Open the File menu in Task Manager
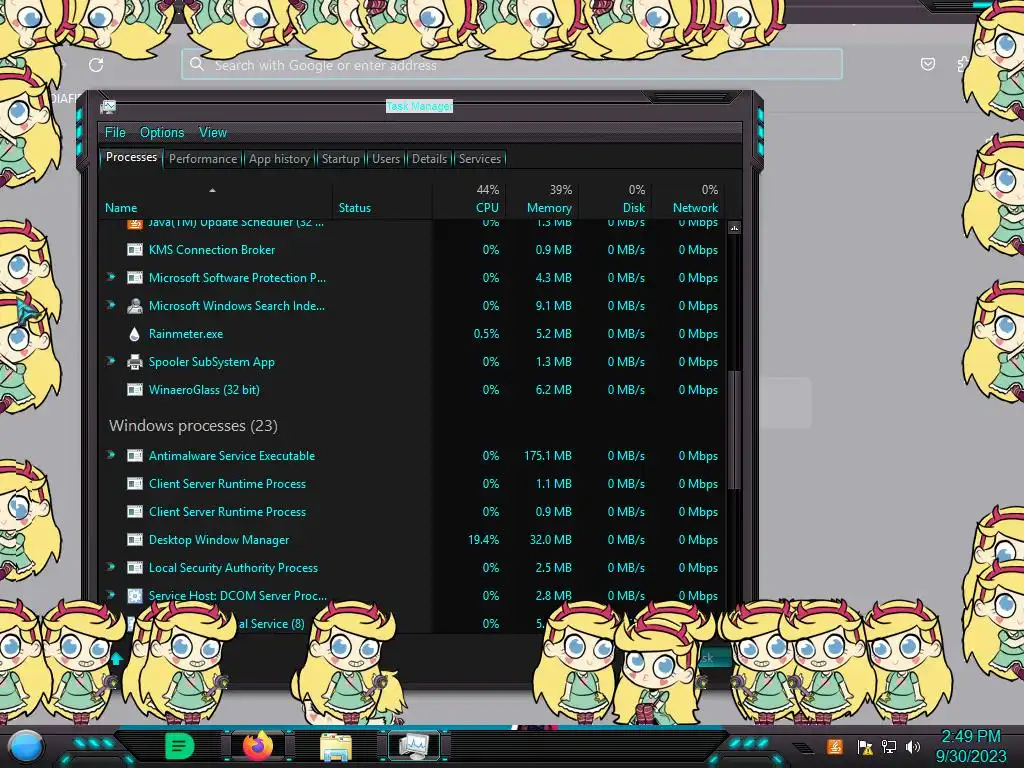Screen dimensions: 1024x768 pos(115,133)
